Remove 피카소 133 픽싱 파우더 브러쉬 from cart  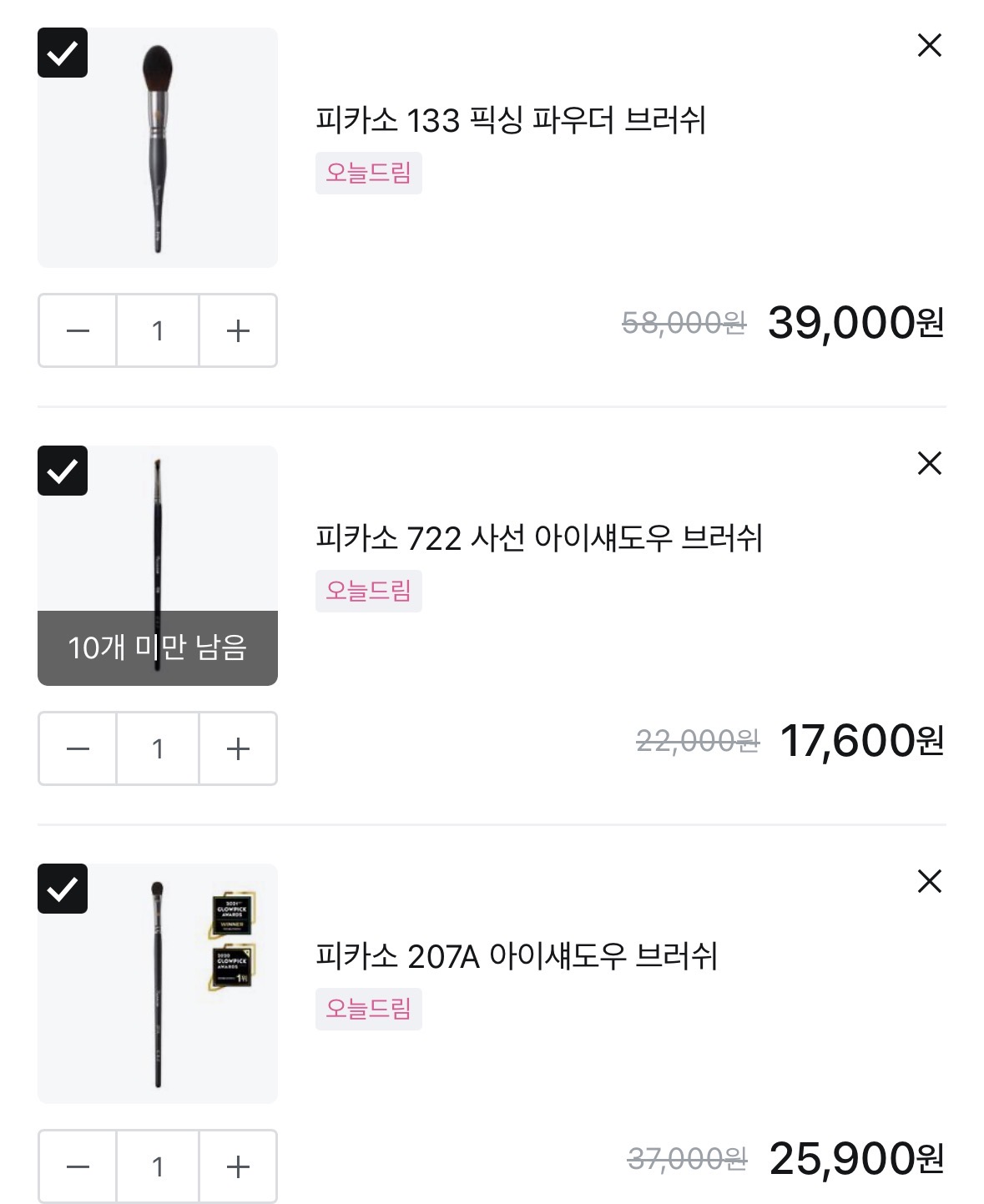click(x=929, y=45)
